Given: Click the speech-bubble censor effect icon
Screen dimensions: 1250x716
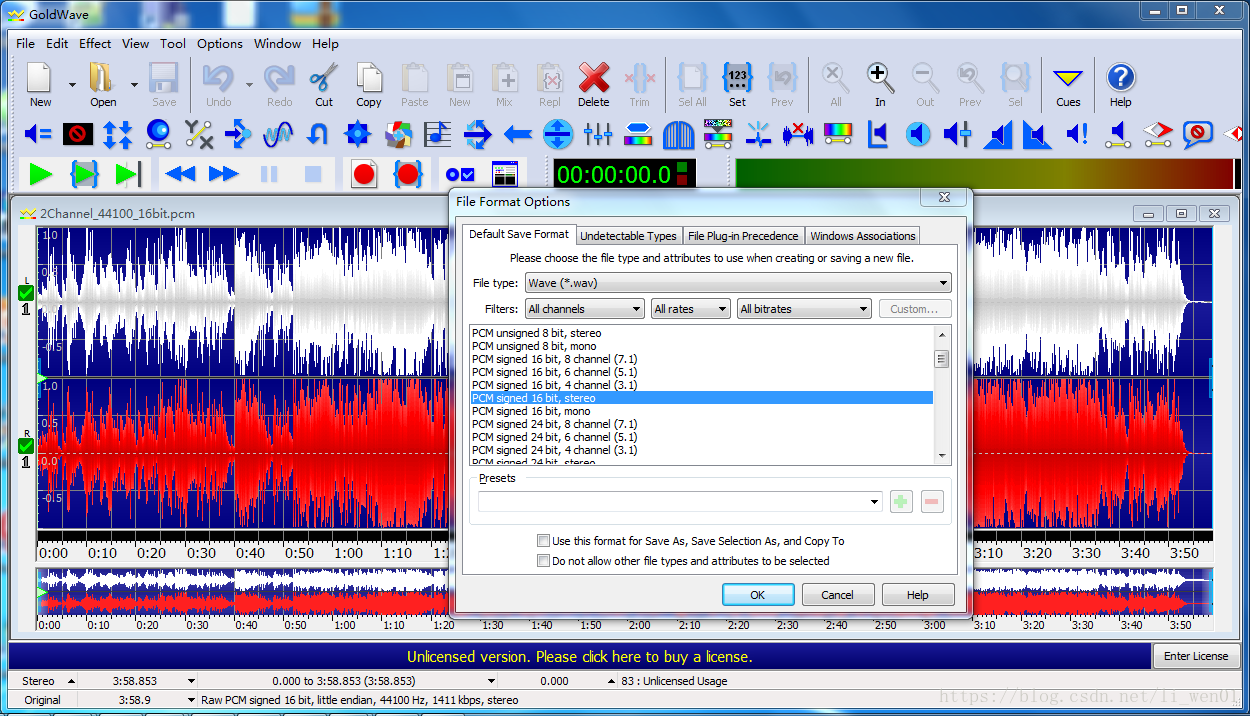Looking at the screenshot, I should pos(1197,133).
